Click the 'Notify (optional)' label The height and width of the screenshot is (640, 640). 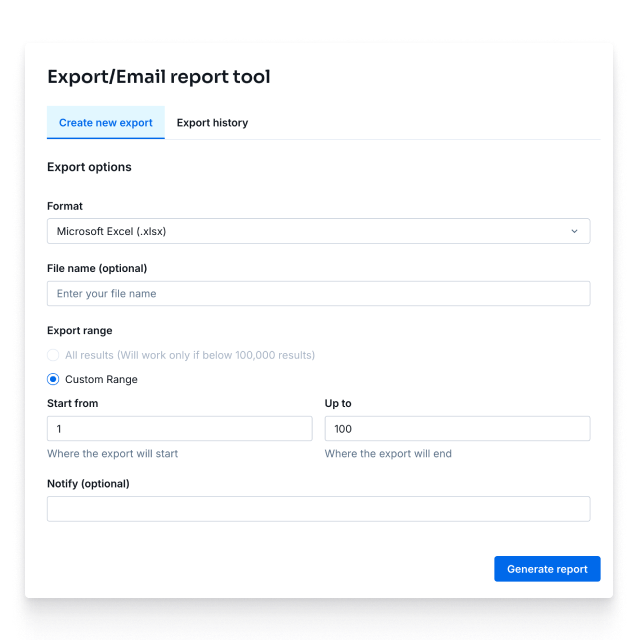coord(88,484)
